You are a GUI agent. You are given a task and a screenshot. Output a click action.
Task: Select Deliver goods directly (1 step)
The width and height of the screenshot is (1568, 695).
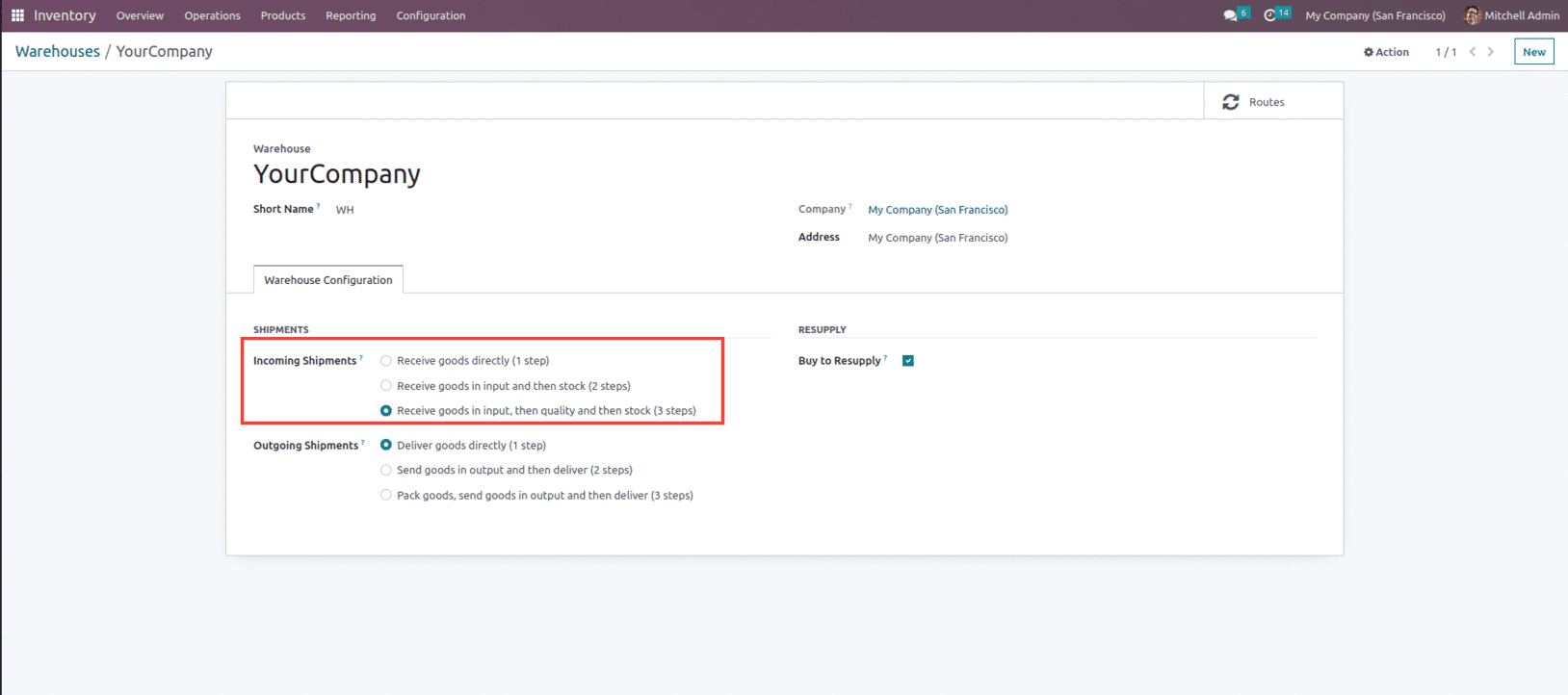tap(386, 446)
